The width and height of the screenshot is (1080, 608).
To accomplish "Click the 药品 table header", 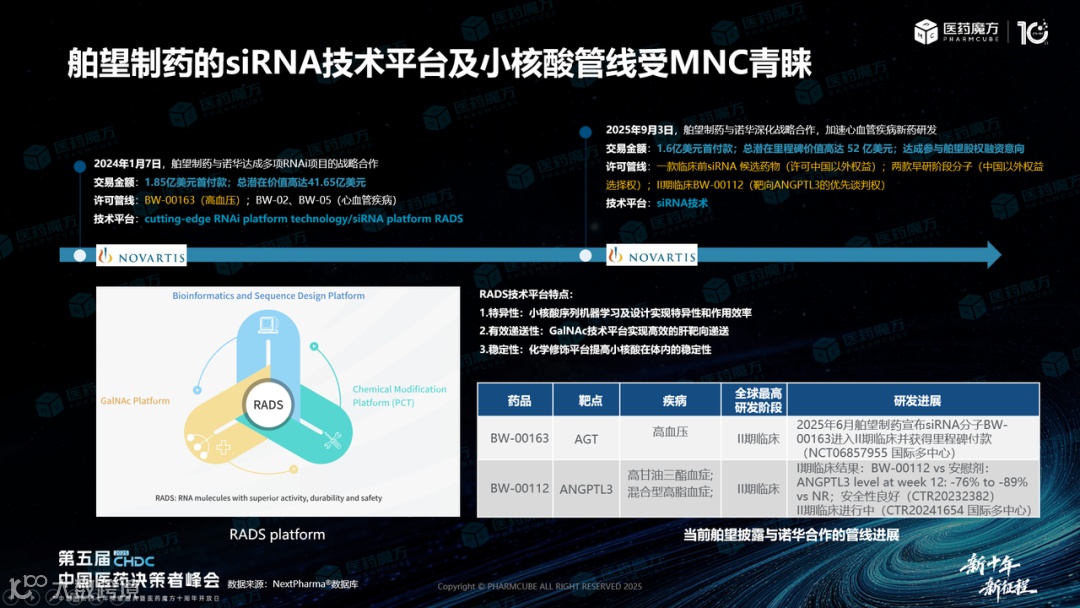I will point(515,400).
